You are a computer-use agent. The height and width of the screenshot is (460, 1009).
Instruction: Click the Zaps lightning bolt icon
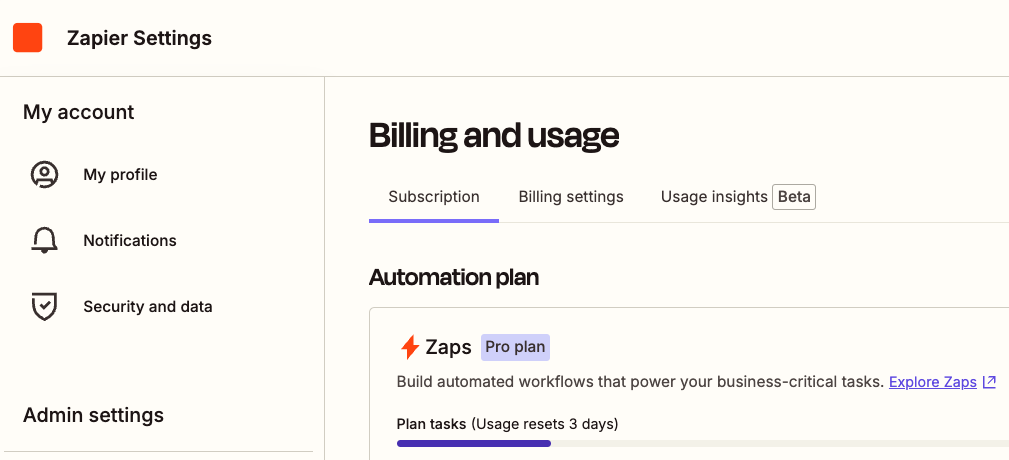click(410, 347)
